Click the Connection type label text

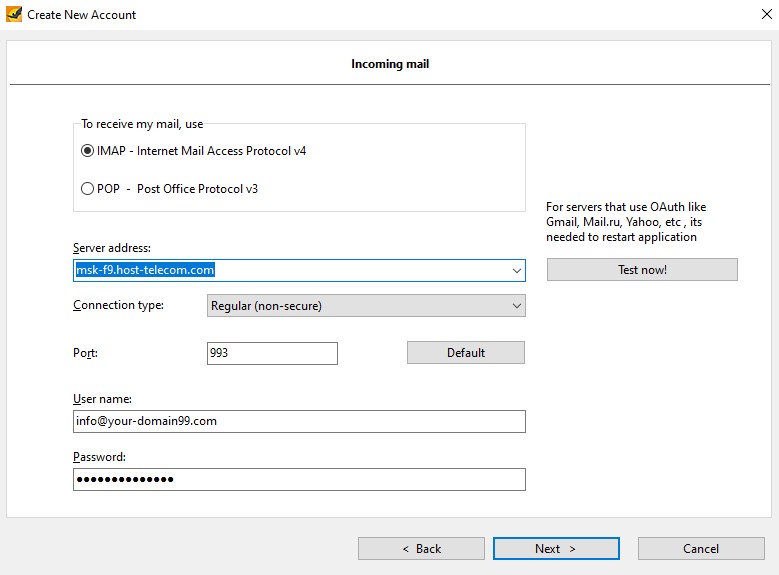118,305
